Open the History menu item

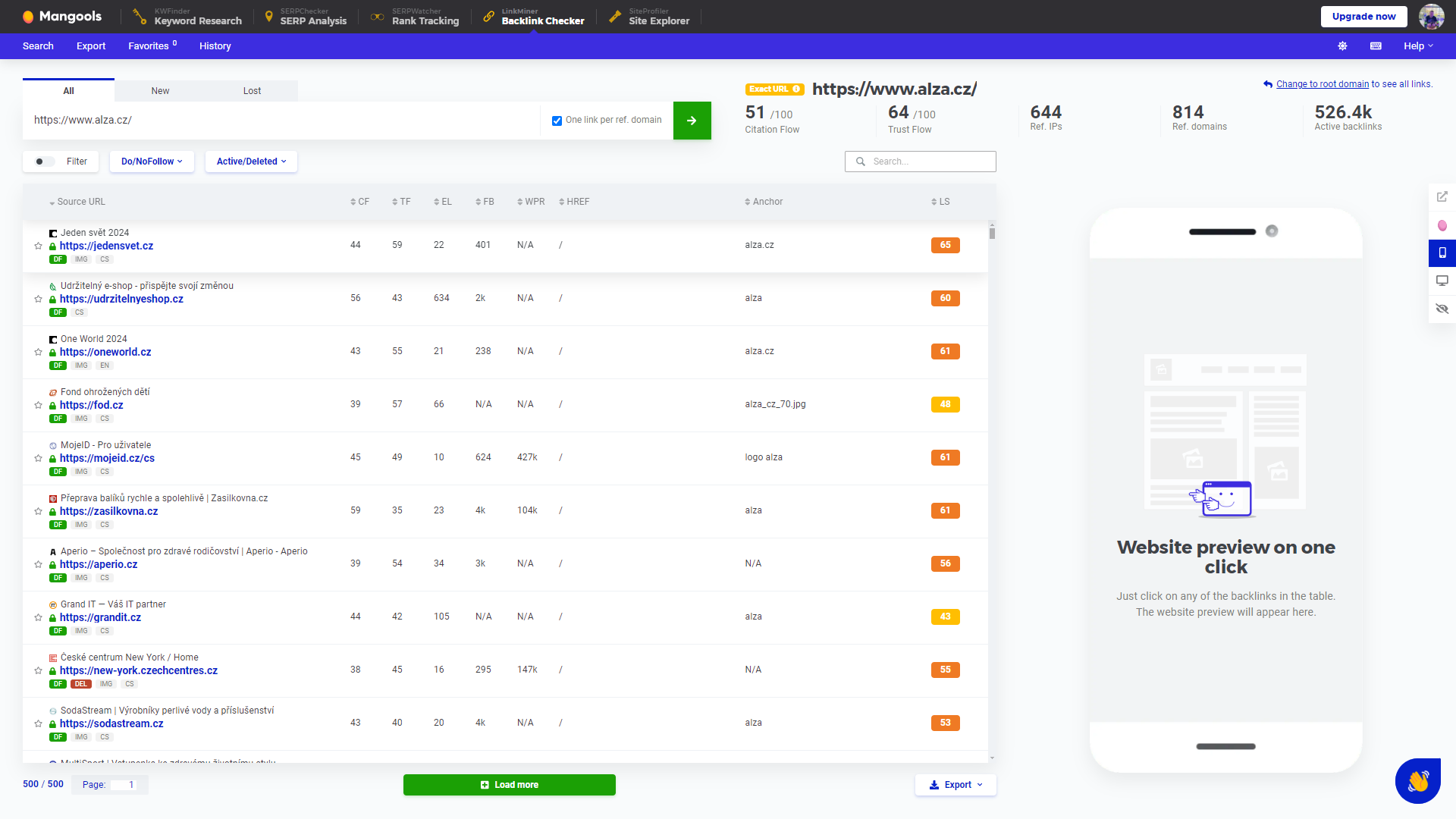(215, 46)
